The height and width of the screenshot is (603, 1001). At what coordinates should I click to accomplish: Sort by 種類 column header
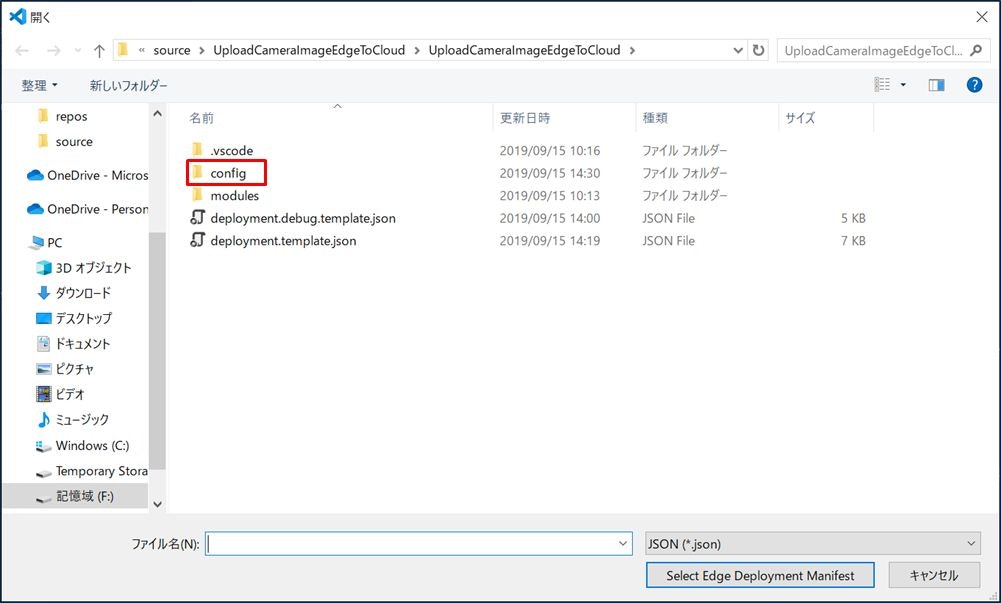click(655, 118)
